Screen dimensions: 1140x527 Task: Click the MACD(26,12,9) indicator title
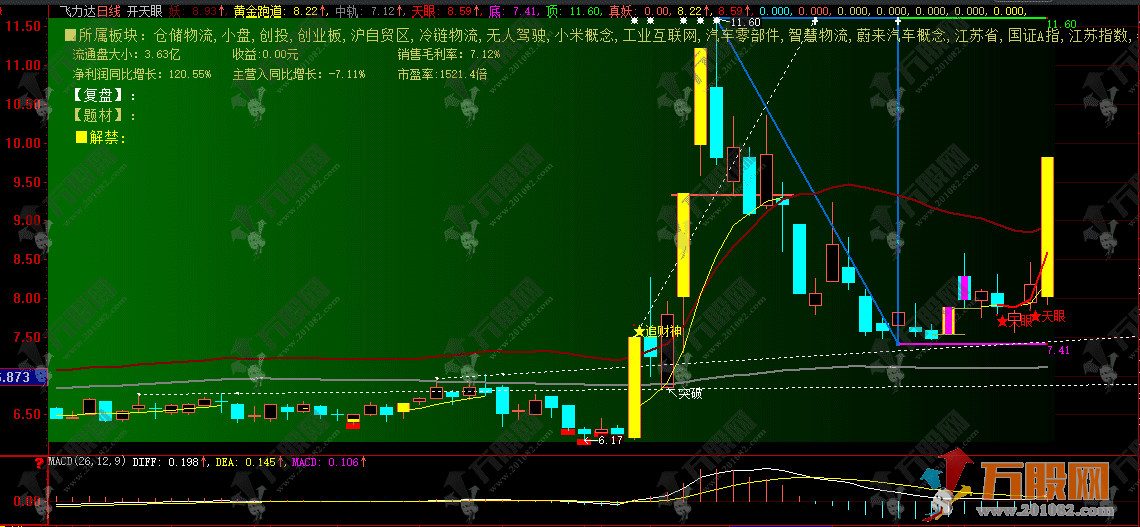[x=87, y=461]
